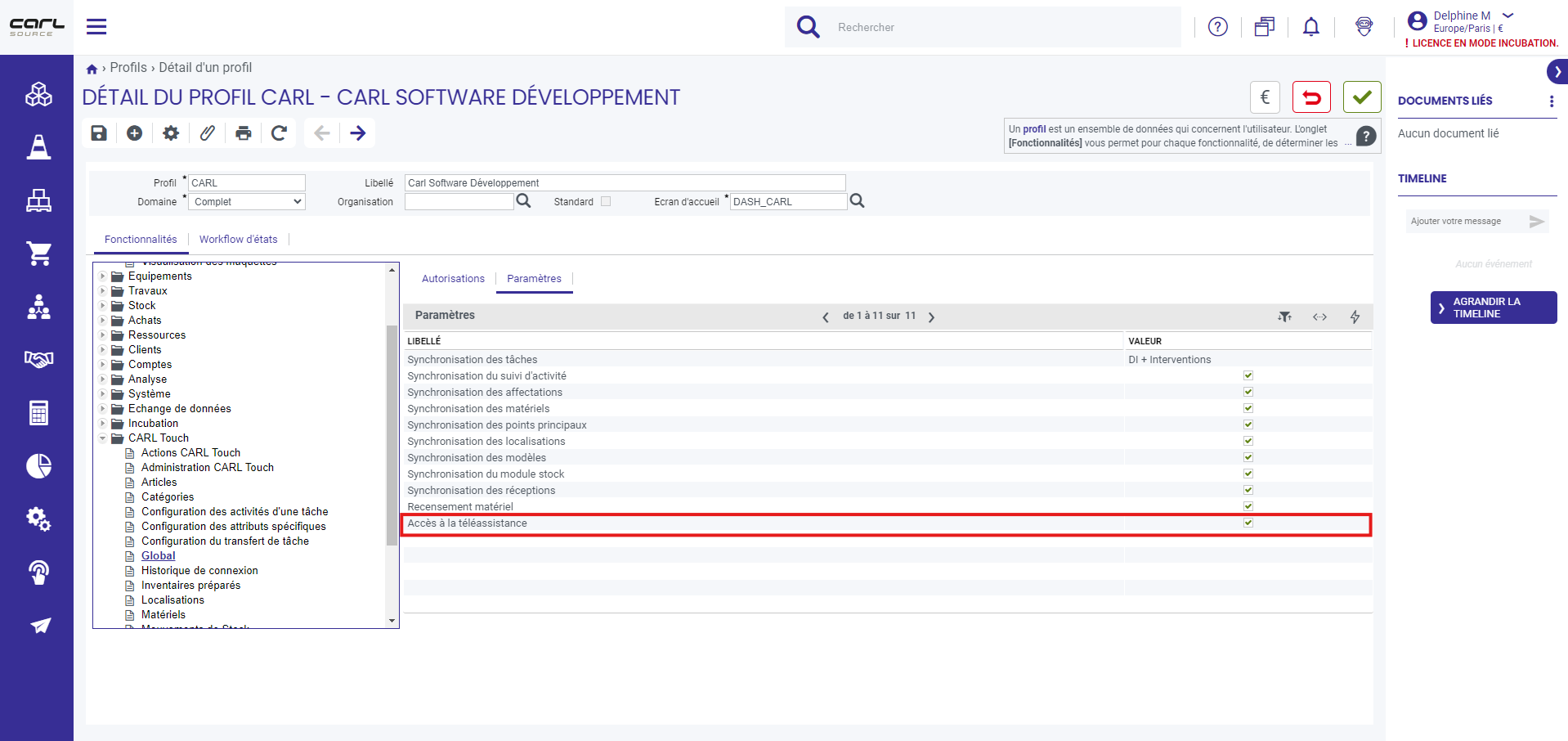The width and height of the screenshot is (1568, 741).
Task: Click the Profils breadcrumb link
Action: 128,68
